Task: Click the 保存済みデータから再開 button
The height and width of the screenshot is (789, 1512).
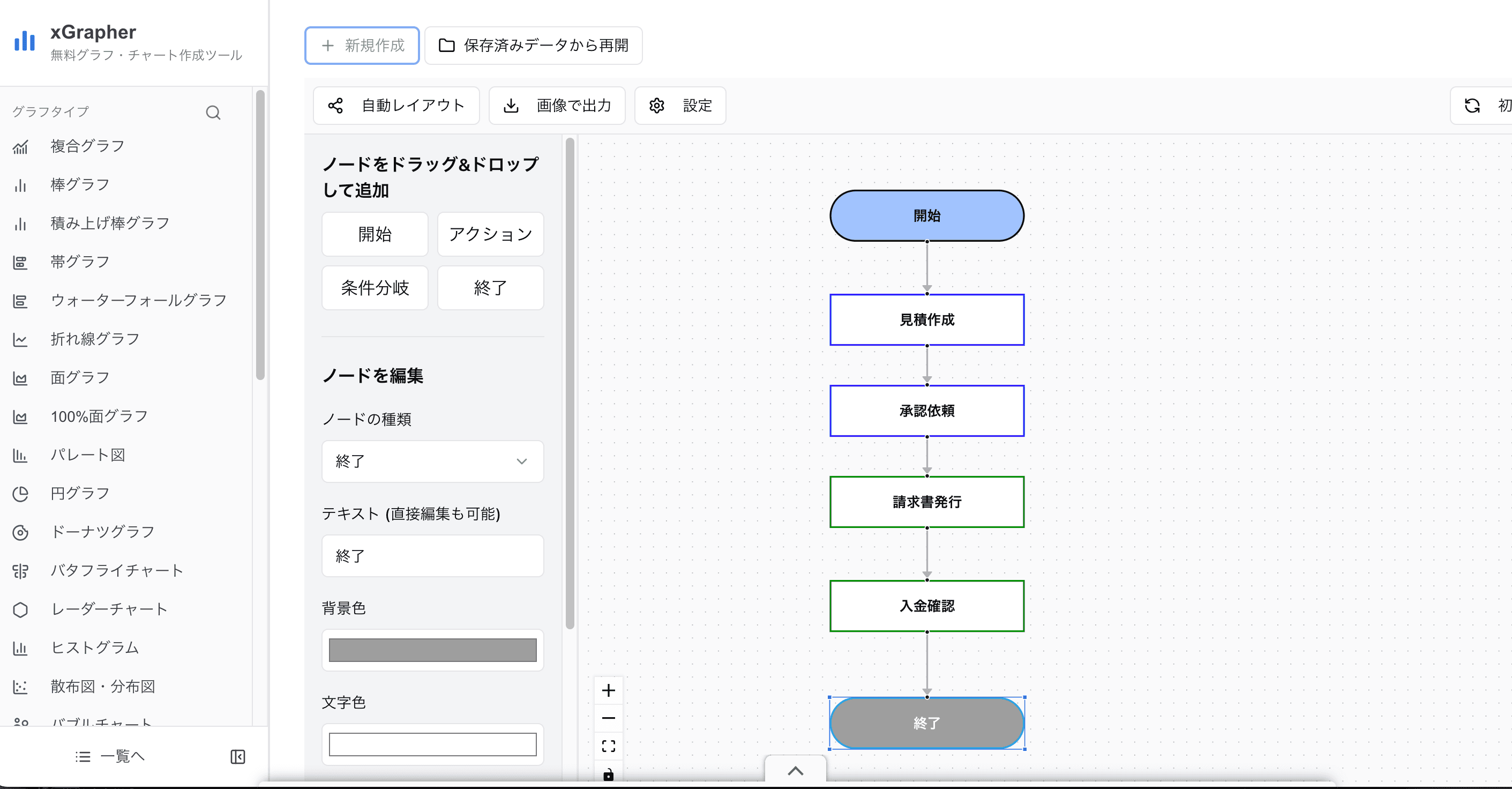Action: point(533,45)
